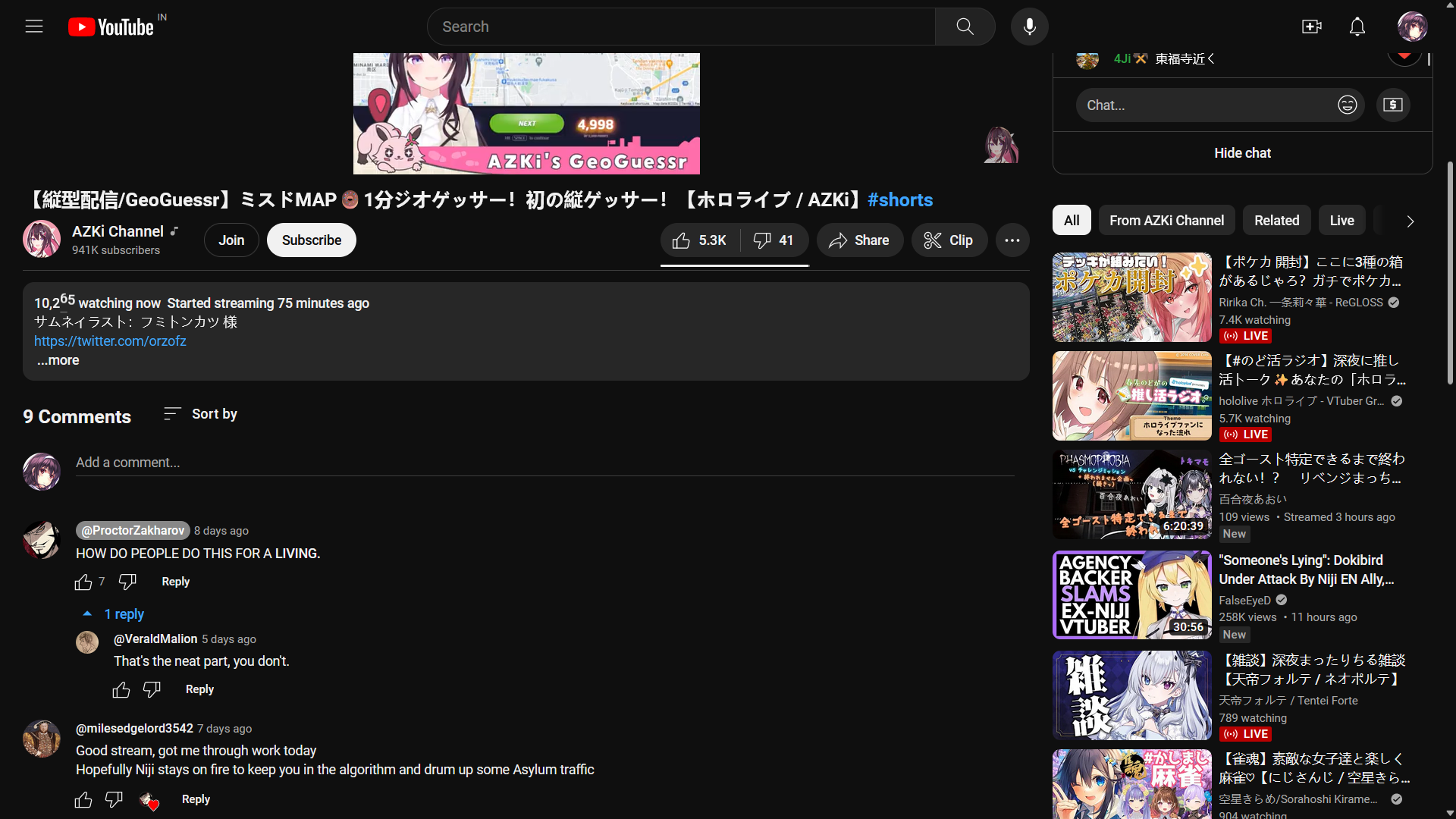Like the @VeraldMalion reply
This screenshot has width=1456, height=819.
121,689
